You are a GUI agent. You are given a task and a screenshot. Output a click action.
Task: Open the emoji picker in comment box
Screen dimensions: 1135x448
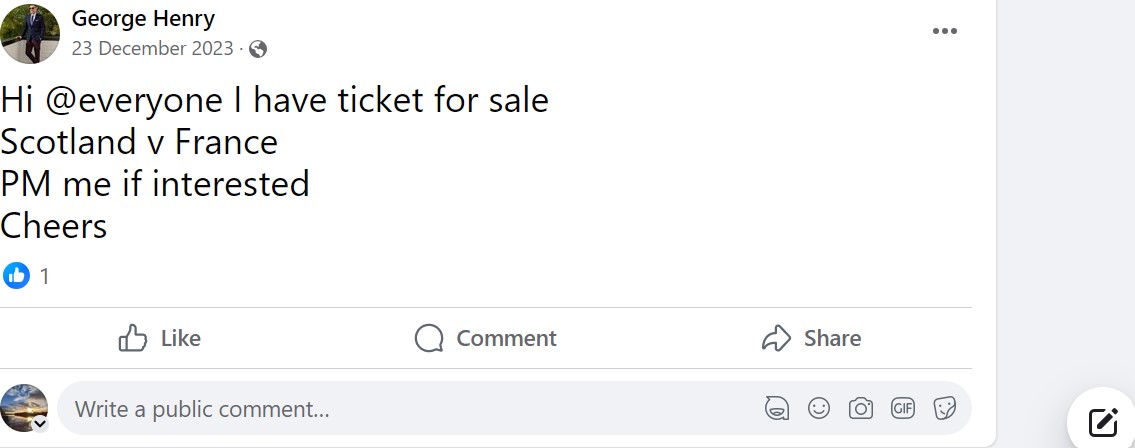[x=818, y=408]
